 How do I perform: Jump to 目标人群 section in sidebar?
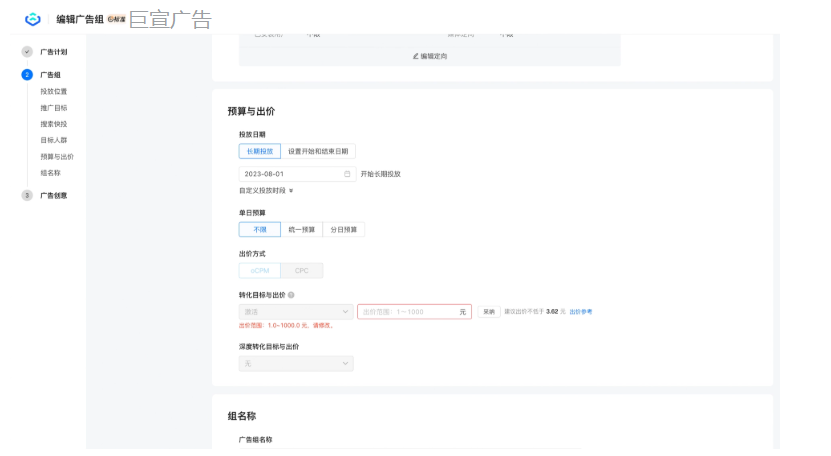[x=54, y=140]
